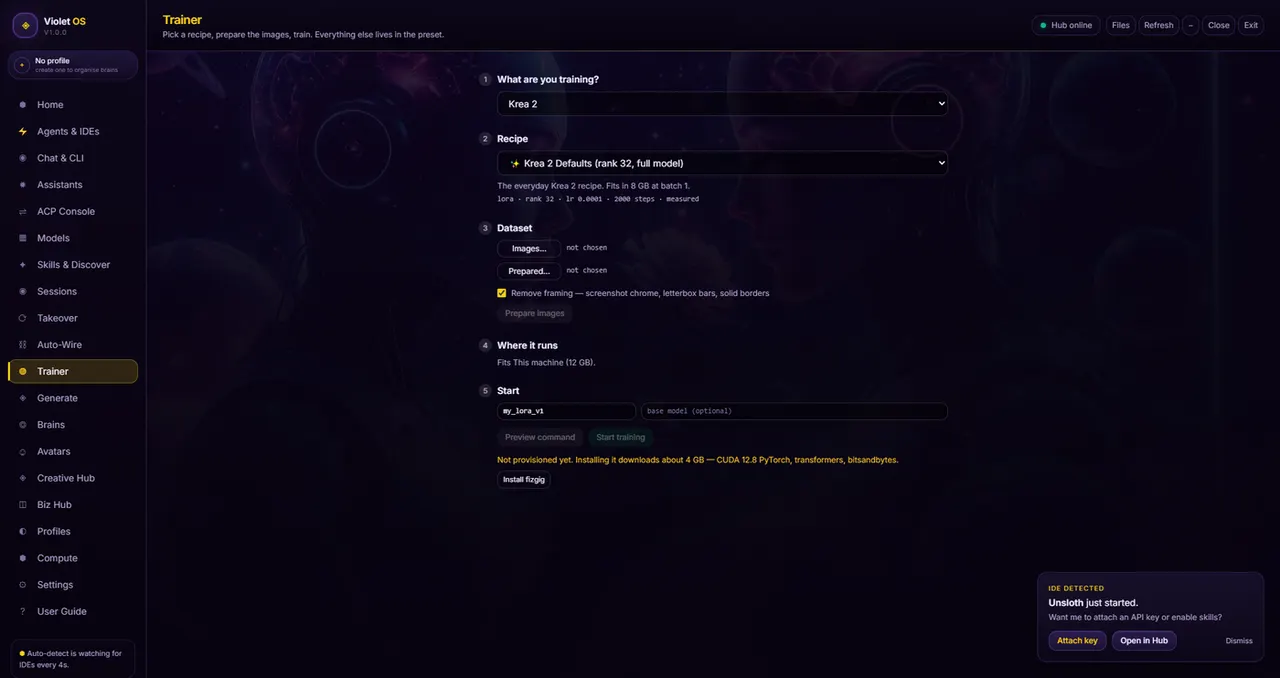Click the Install fizgig button
The image size is (1280, 678).
point(524,480)
